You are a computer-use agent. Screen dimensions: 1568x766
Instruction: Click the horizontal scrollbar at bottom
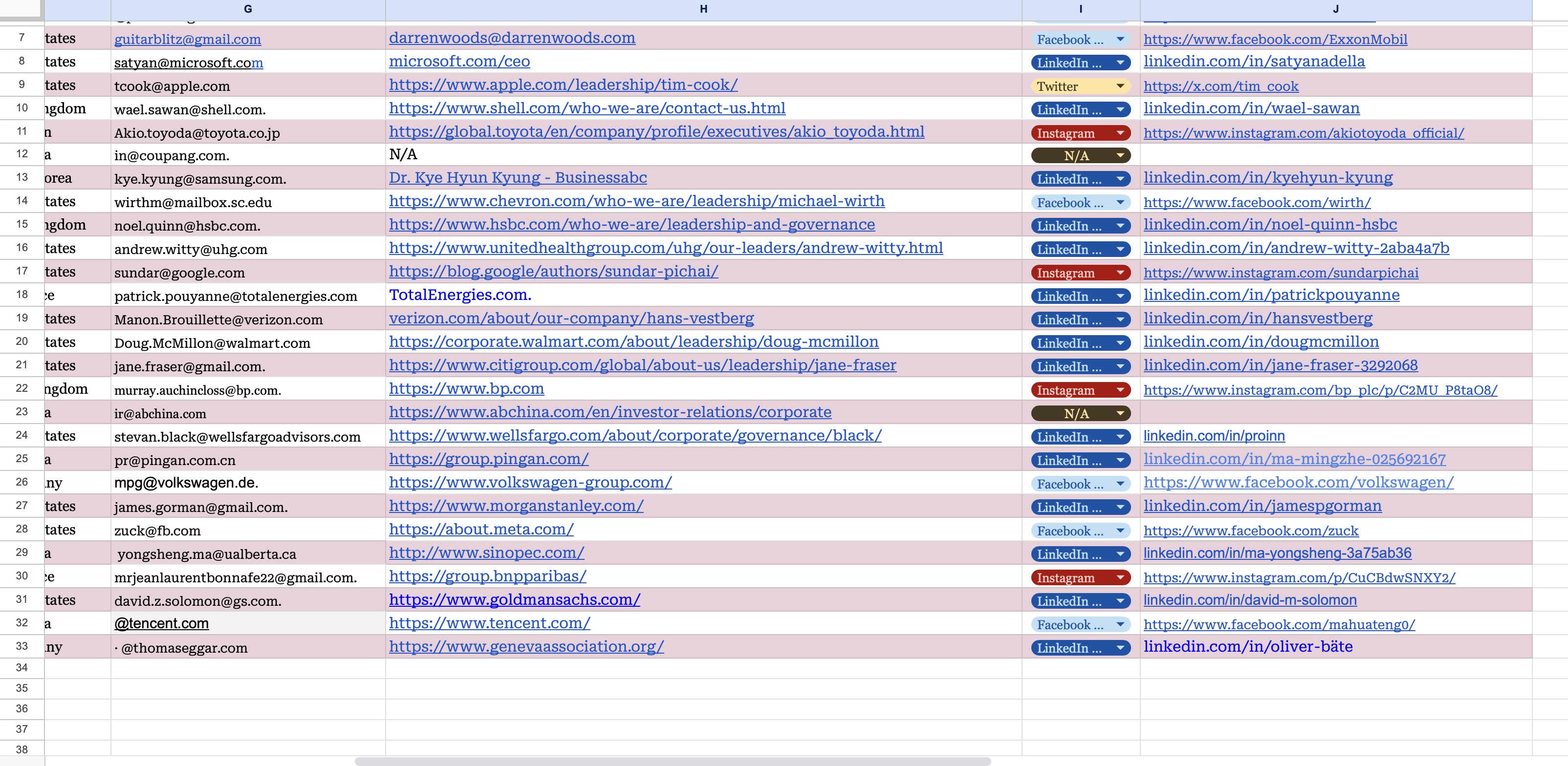672,761
